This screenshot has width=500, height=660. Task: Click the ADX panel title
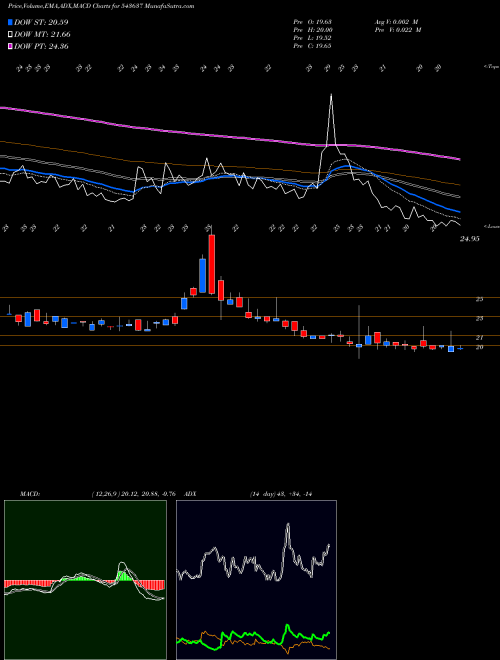coord(190,494)
